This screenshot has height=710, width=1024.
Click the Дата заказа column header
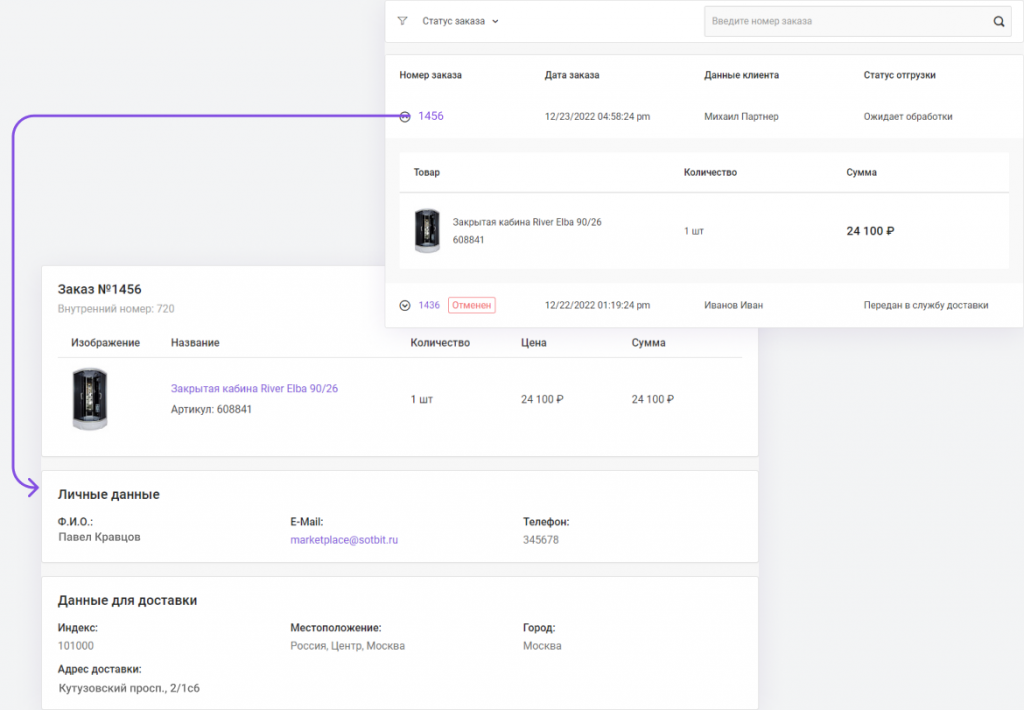click(x=572, y=75)
